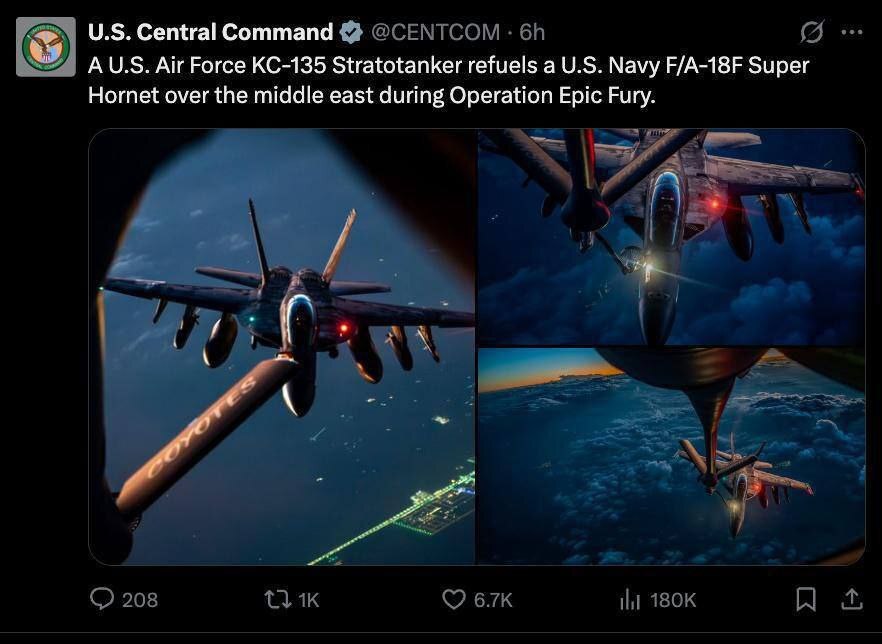This screenshot has height=644, width=882.
Task: Open the large left photo with Coyotes boom
Action: tap(282, 346)
